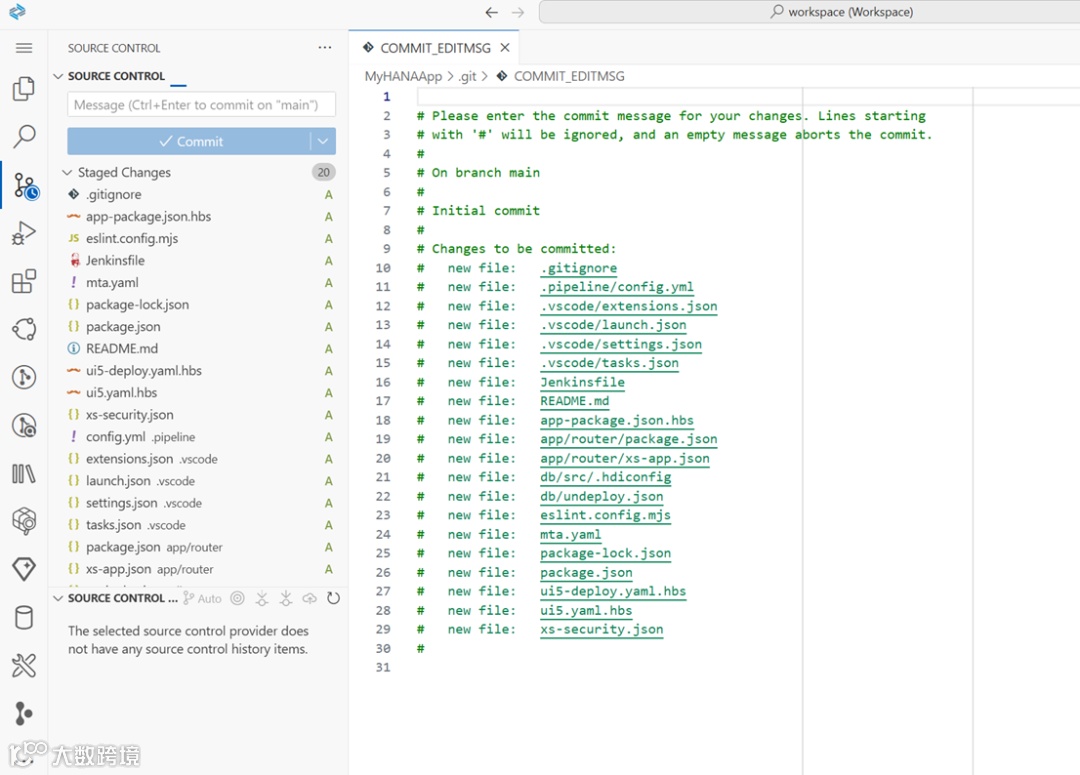This screenshot has height=775, width=1080.
Task: Click the refresh icon in source control graph
Action: (333, 598)
